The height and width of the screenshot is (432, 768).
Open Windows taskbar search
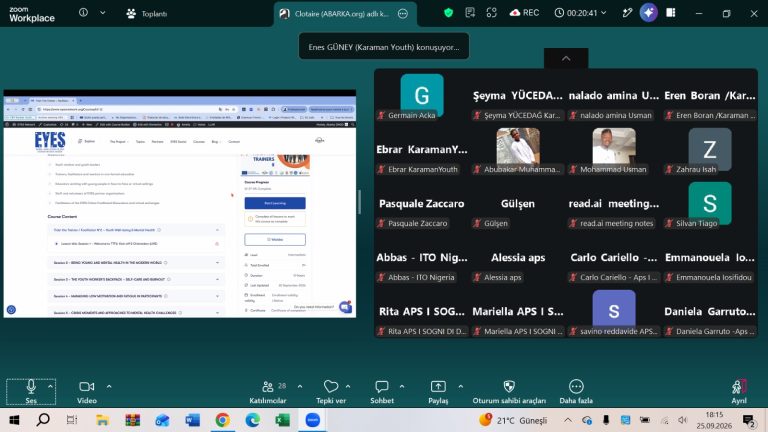tap(43, 420)
